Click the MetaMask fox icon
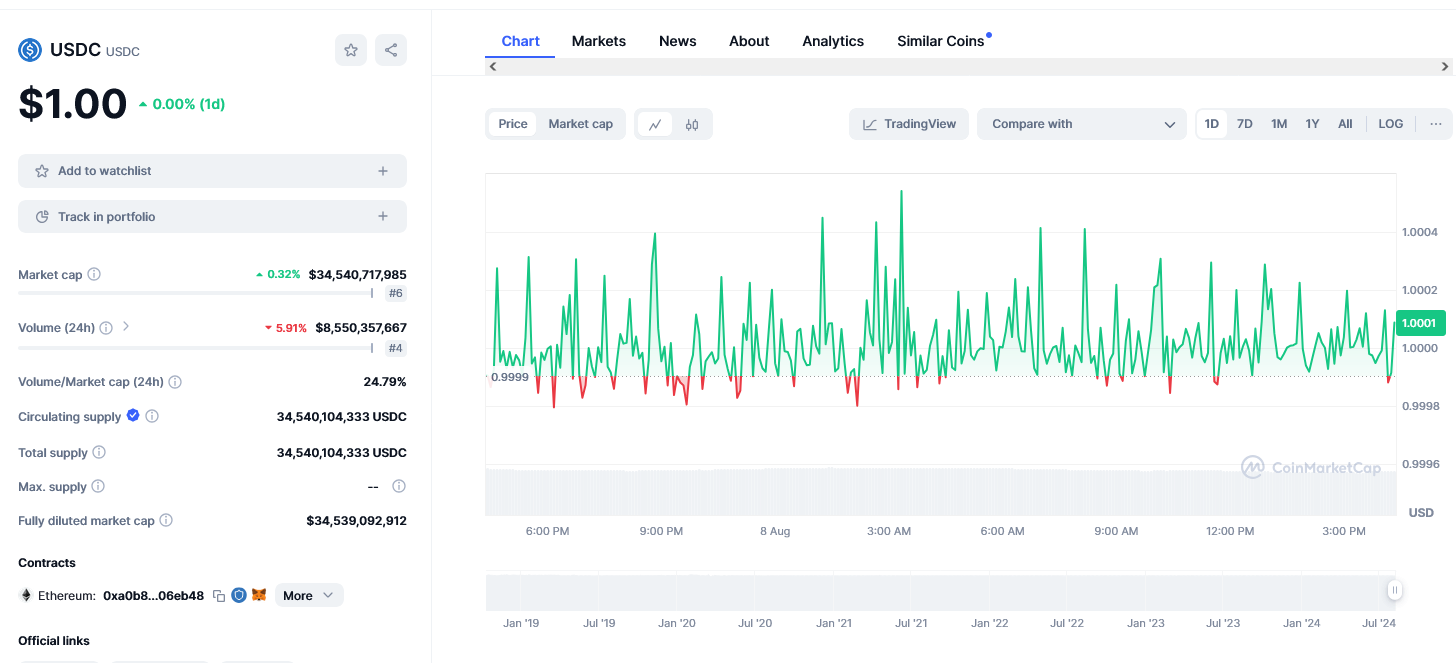 [259, 595]
